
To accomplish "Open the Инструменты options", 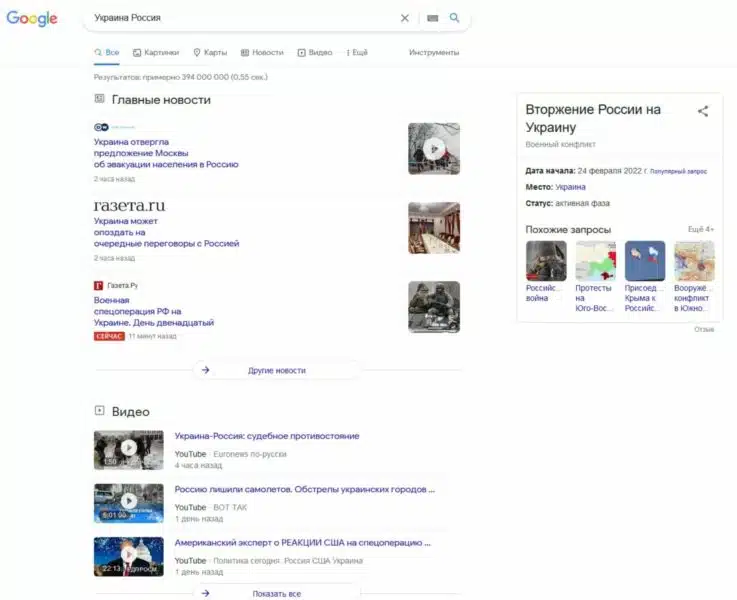I will coord(433,52).
